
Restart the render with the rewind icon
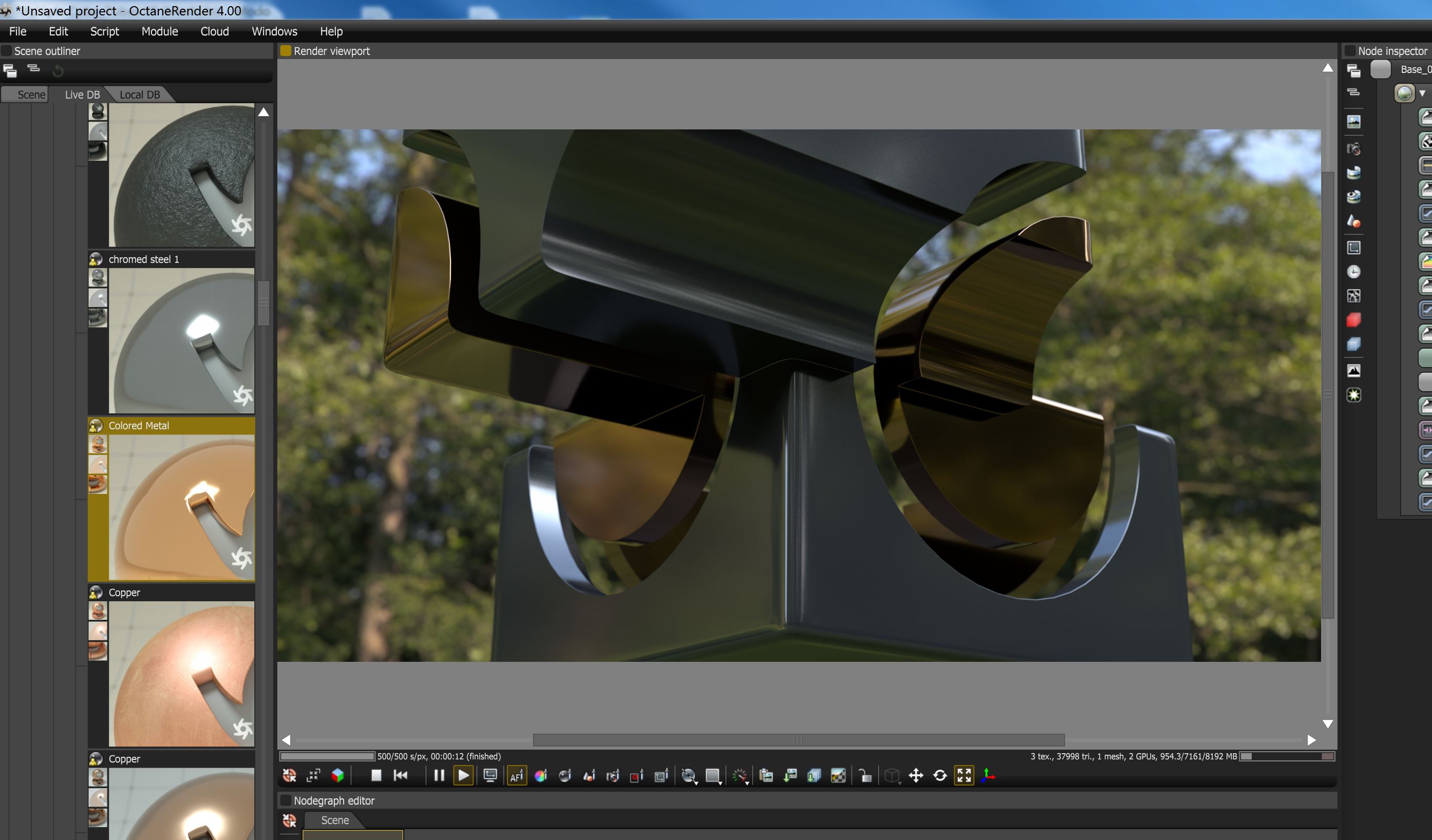coord(401,776)
